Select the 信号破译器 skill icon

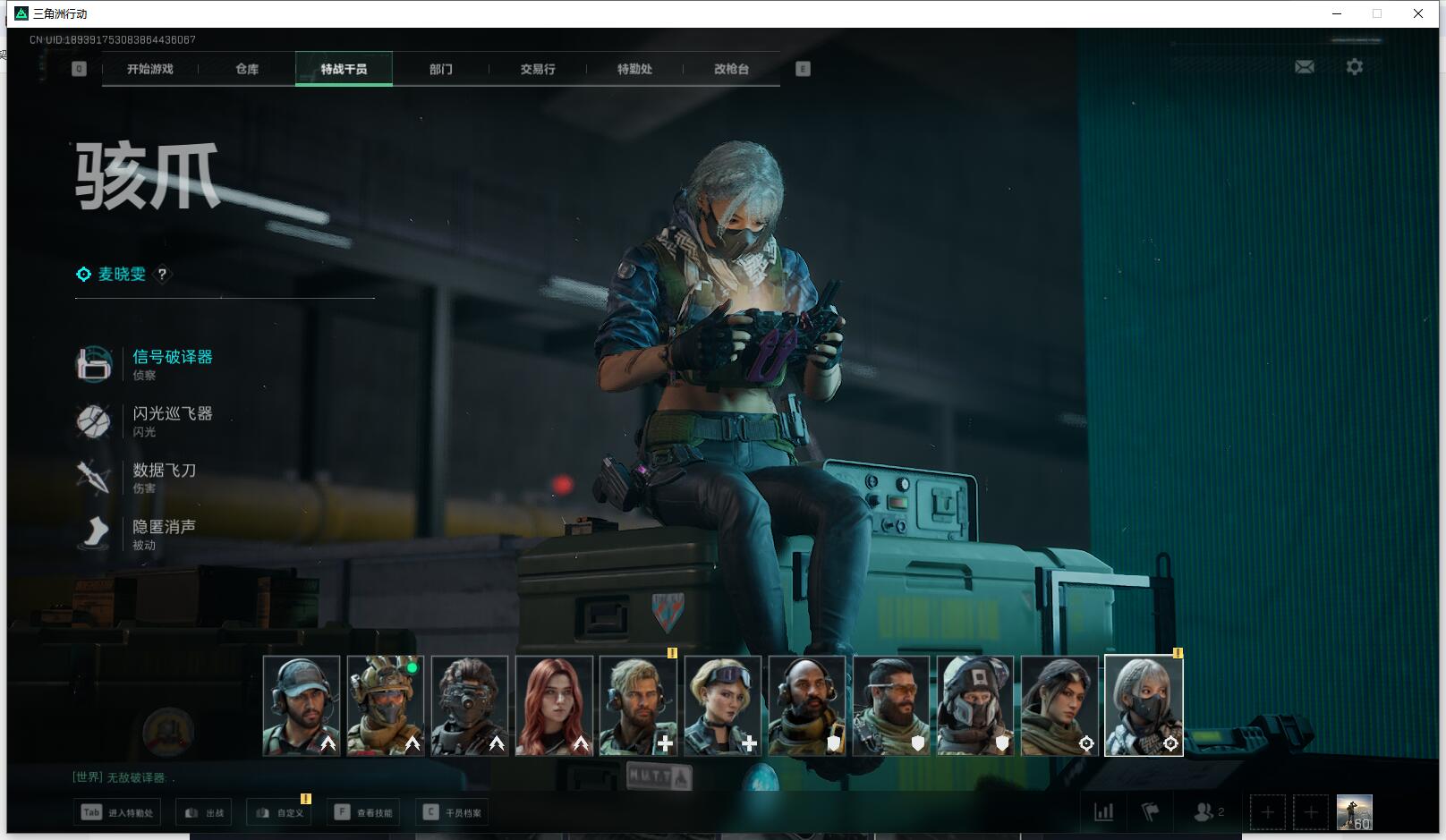coord(94,364)
